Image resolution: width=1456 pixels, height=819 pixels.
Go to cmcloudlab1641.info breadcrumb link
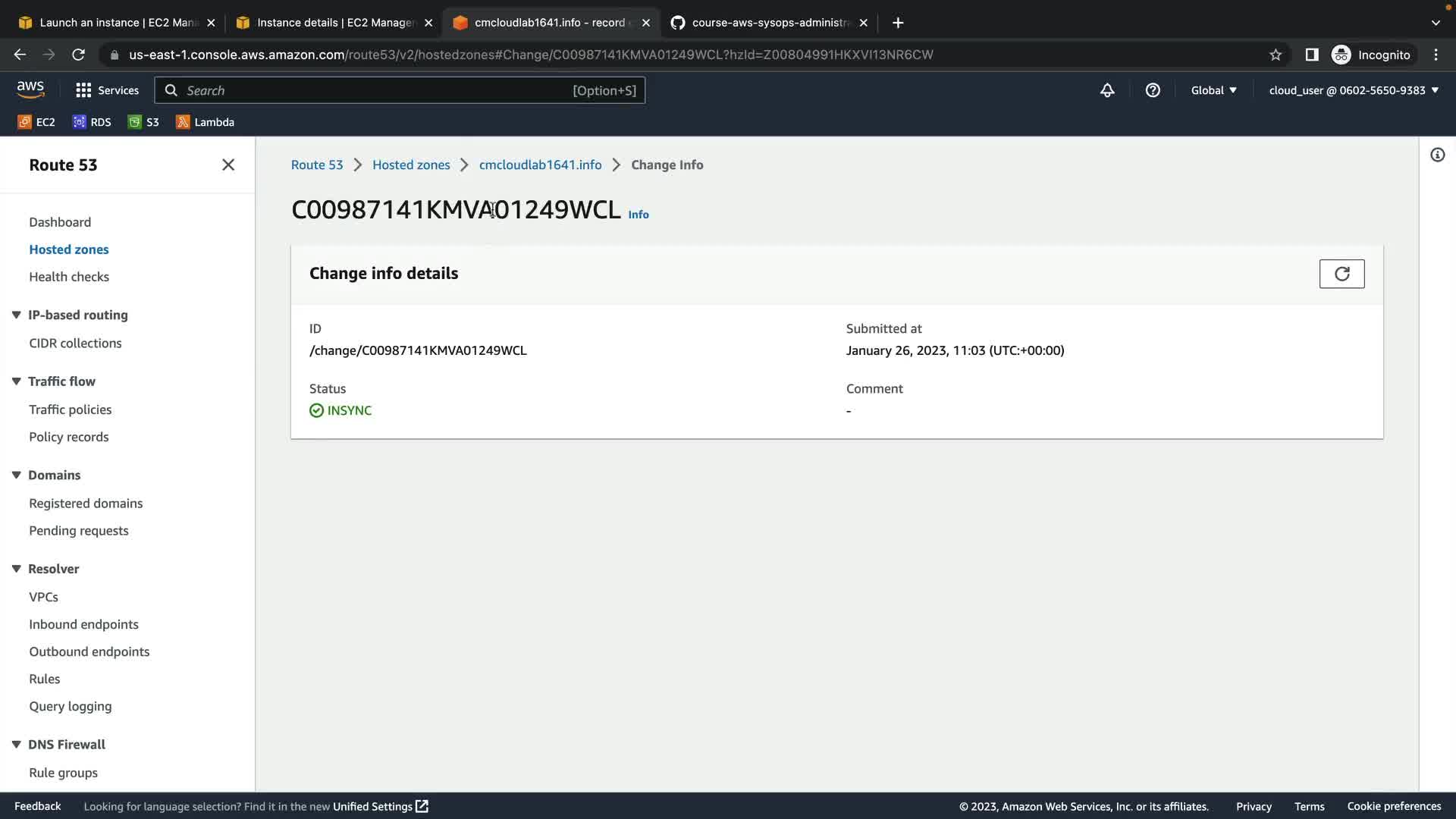[x=540, y=165]
